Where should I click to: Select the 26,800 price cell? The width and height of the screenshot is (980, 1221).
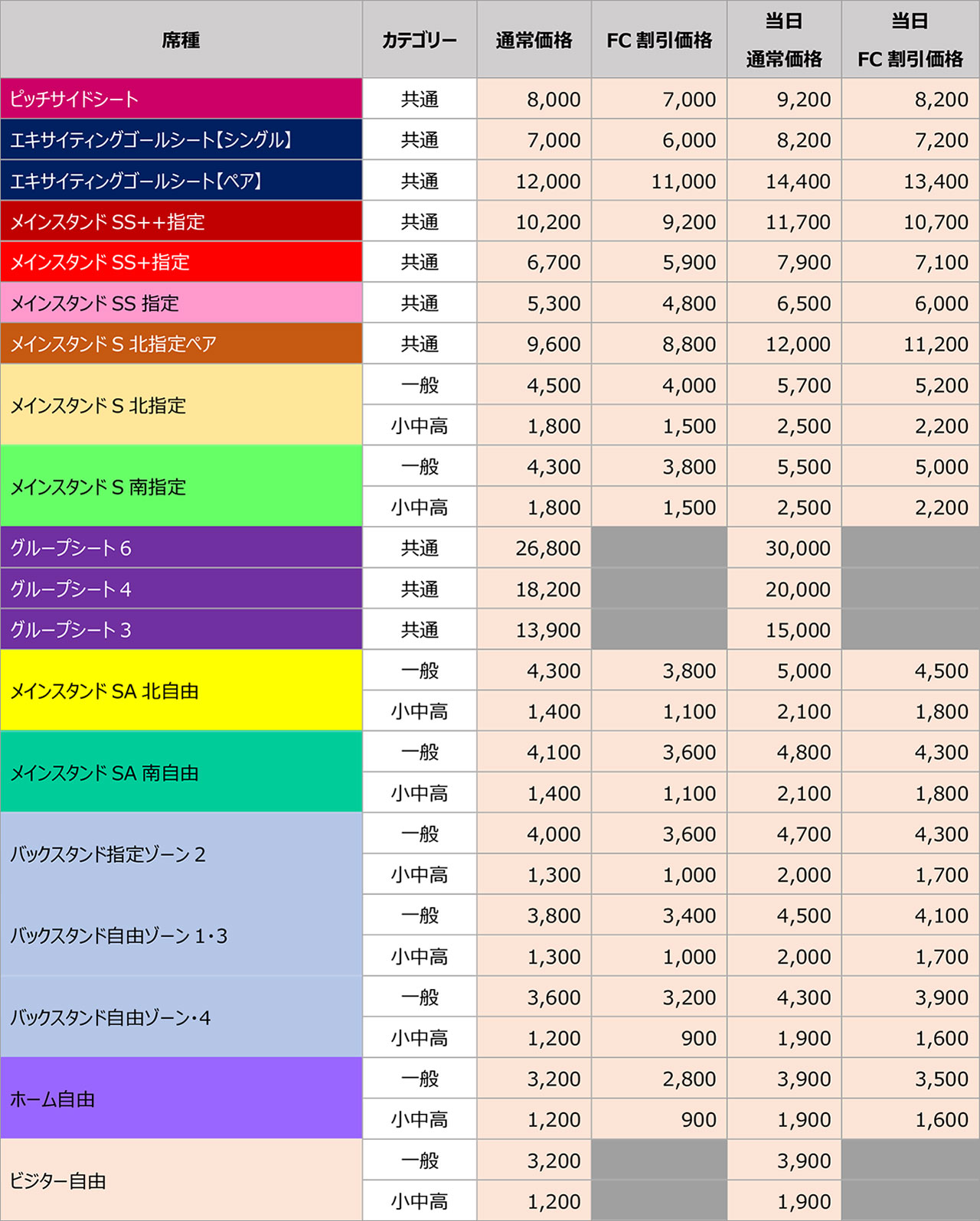click(x=534, y=548)
